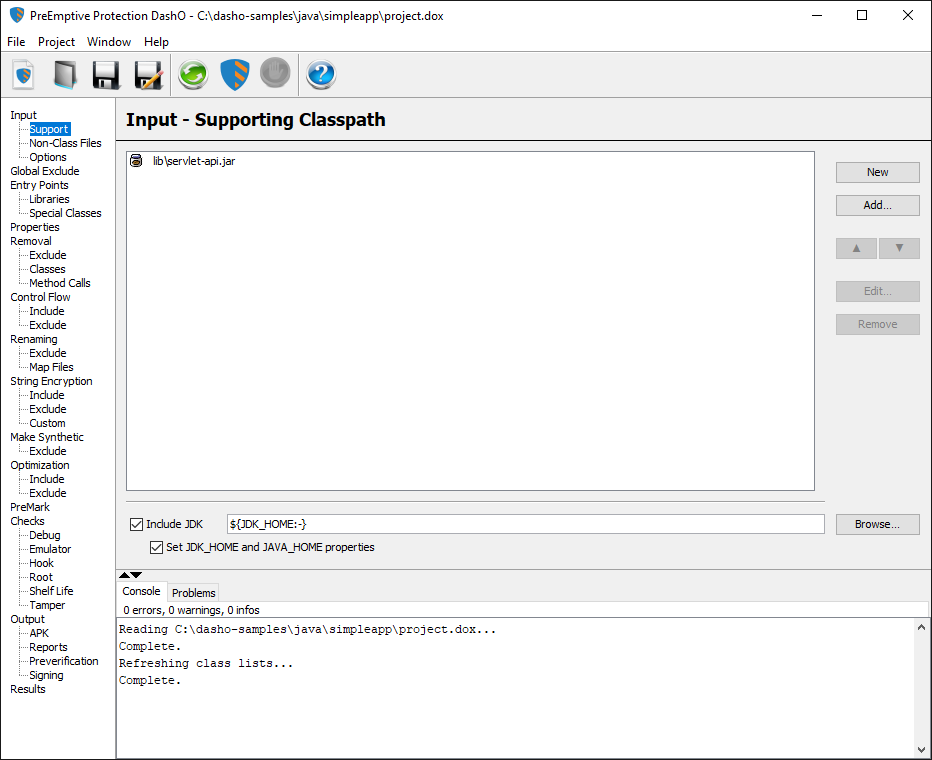Select Special Classes tree item
The width and height of the screenshot is (932, 760).
point(65,213)
